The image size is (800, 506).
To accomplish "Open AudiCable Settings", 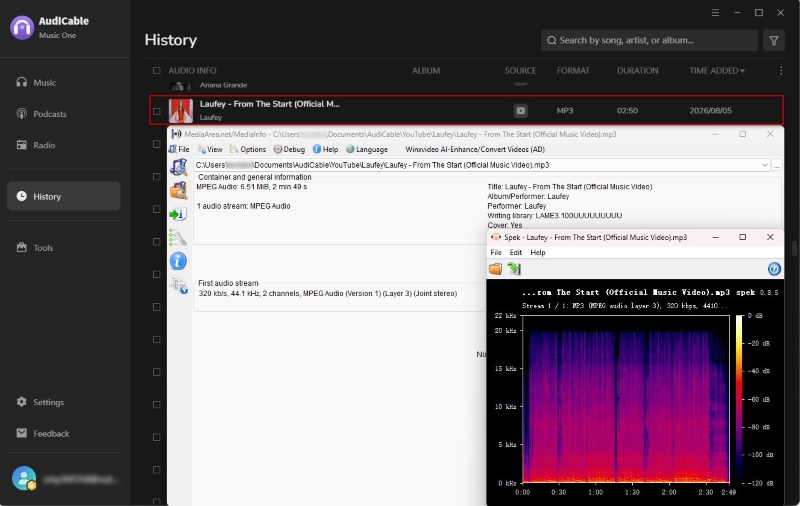I will click(x=40, y=402).
